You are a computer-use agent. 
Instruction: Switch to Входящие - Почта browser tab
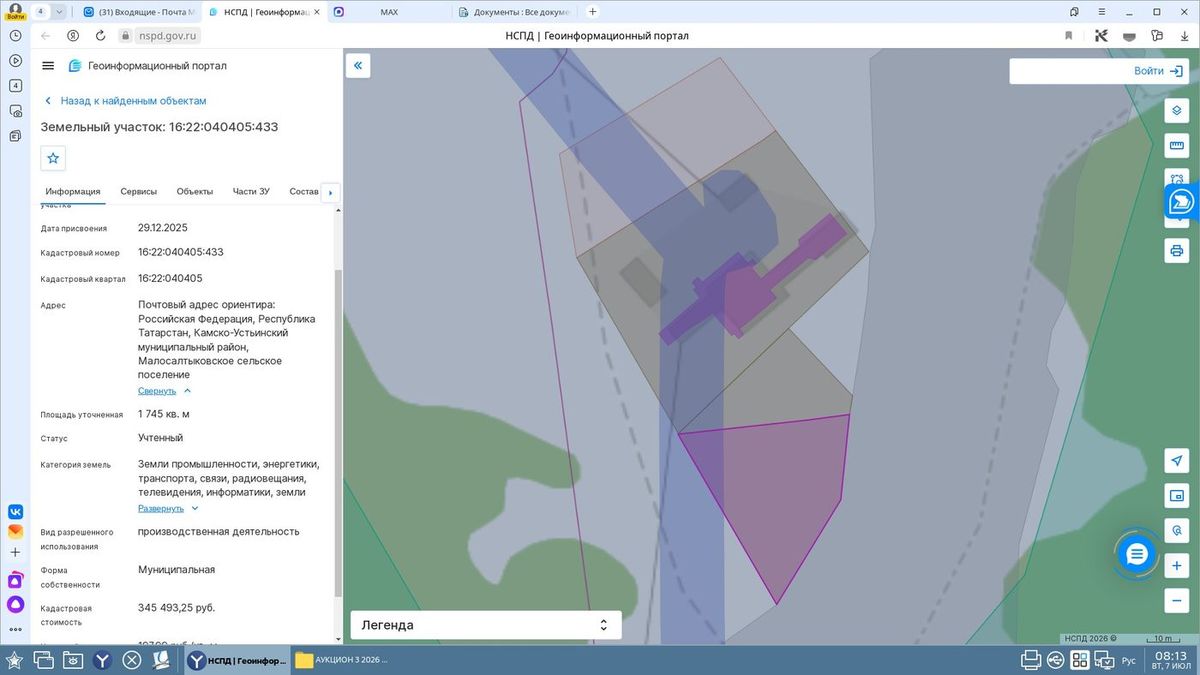pos(139,11)
